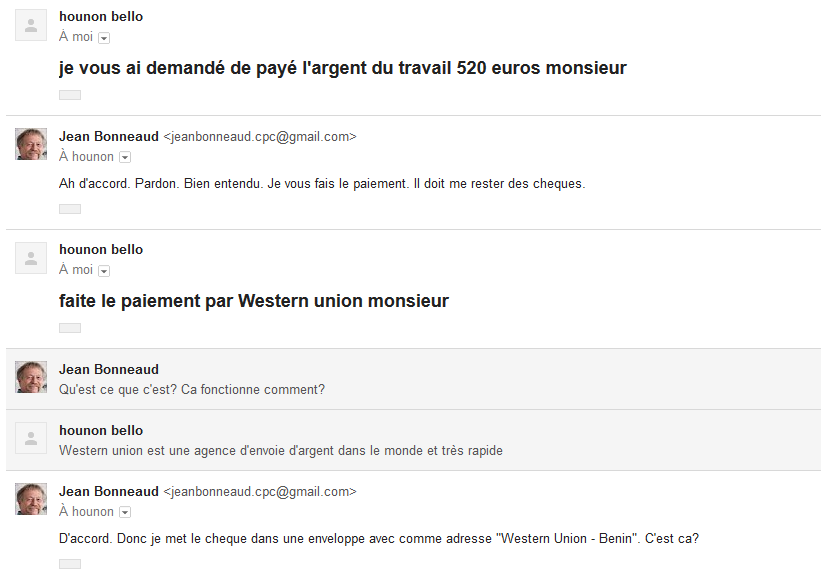
Task: Click hounon bello's avatar beside "faite le paiement" message
Action: (31, 258)
